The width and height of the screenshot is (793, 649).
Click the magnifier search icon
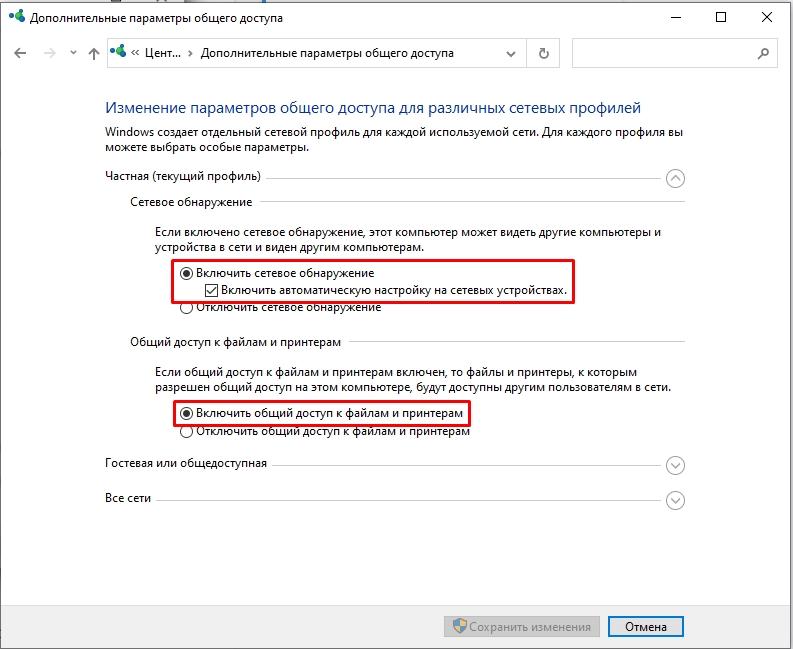[763, 53]
